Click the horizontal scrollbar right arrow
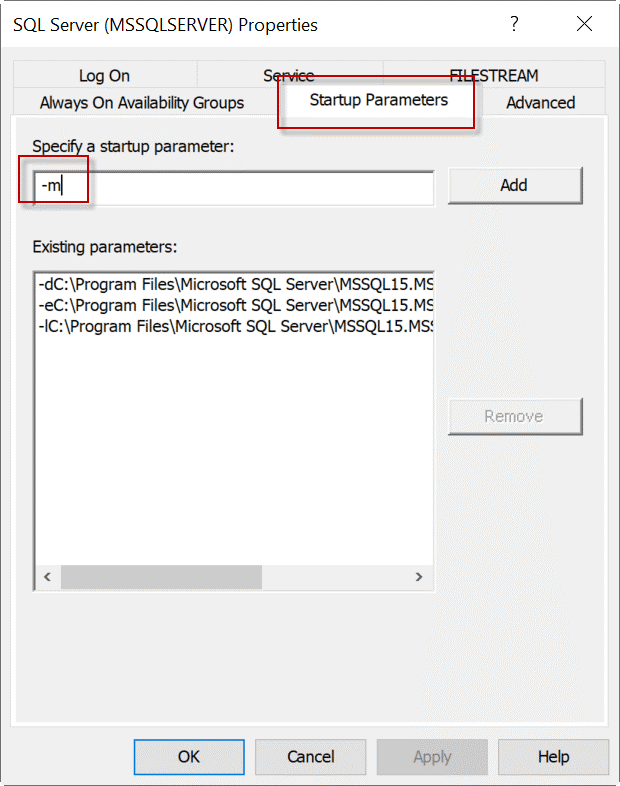This screenshot has height=786, width=620. coord(419,577)
